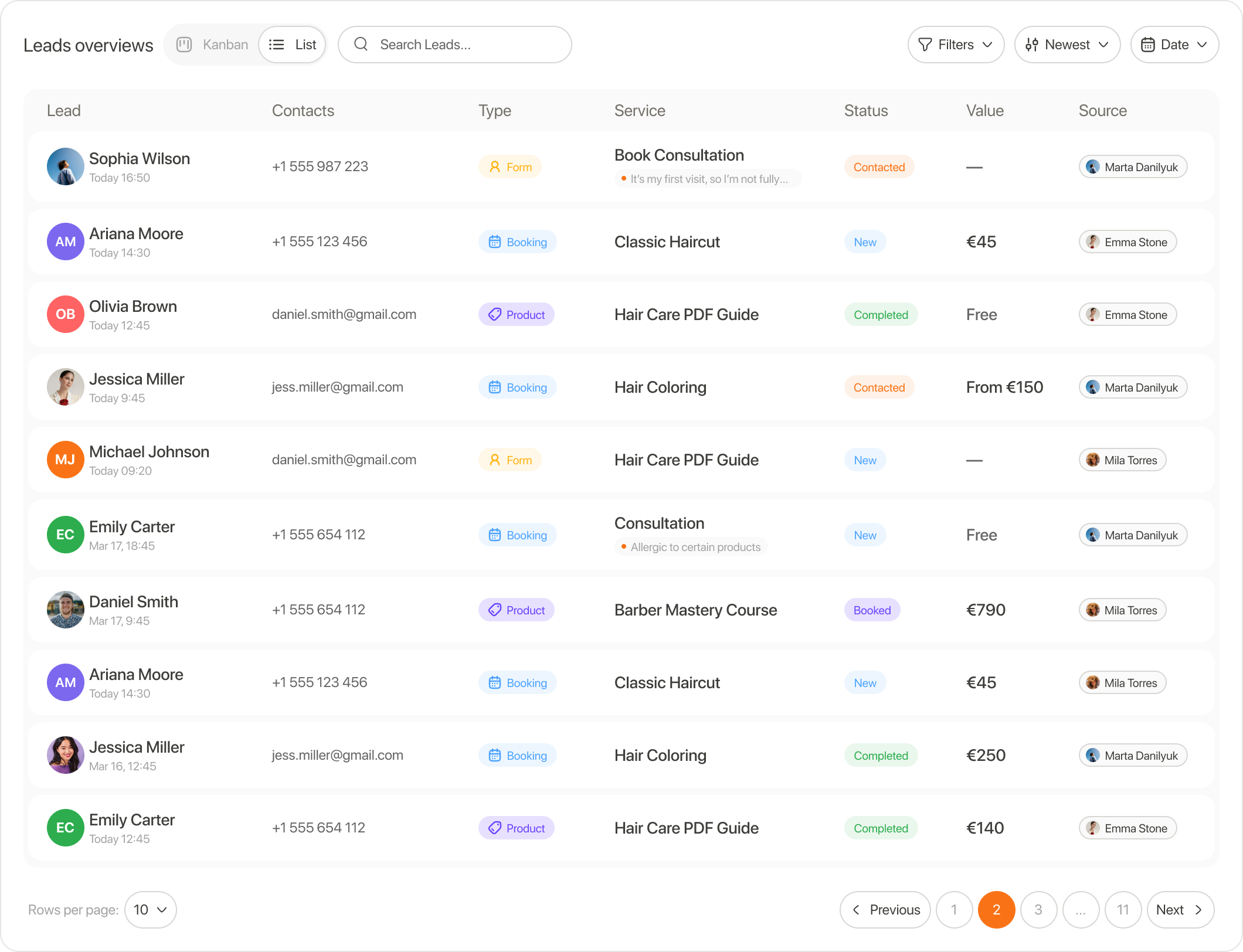Go to the Previous page

pos(885,910)
